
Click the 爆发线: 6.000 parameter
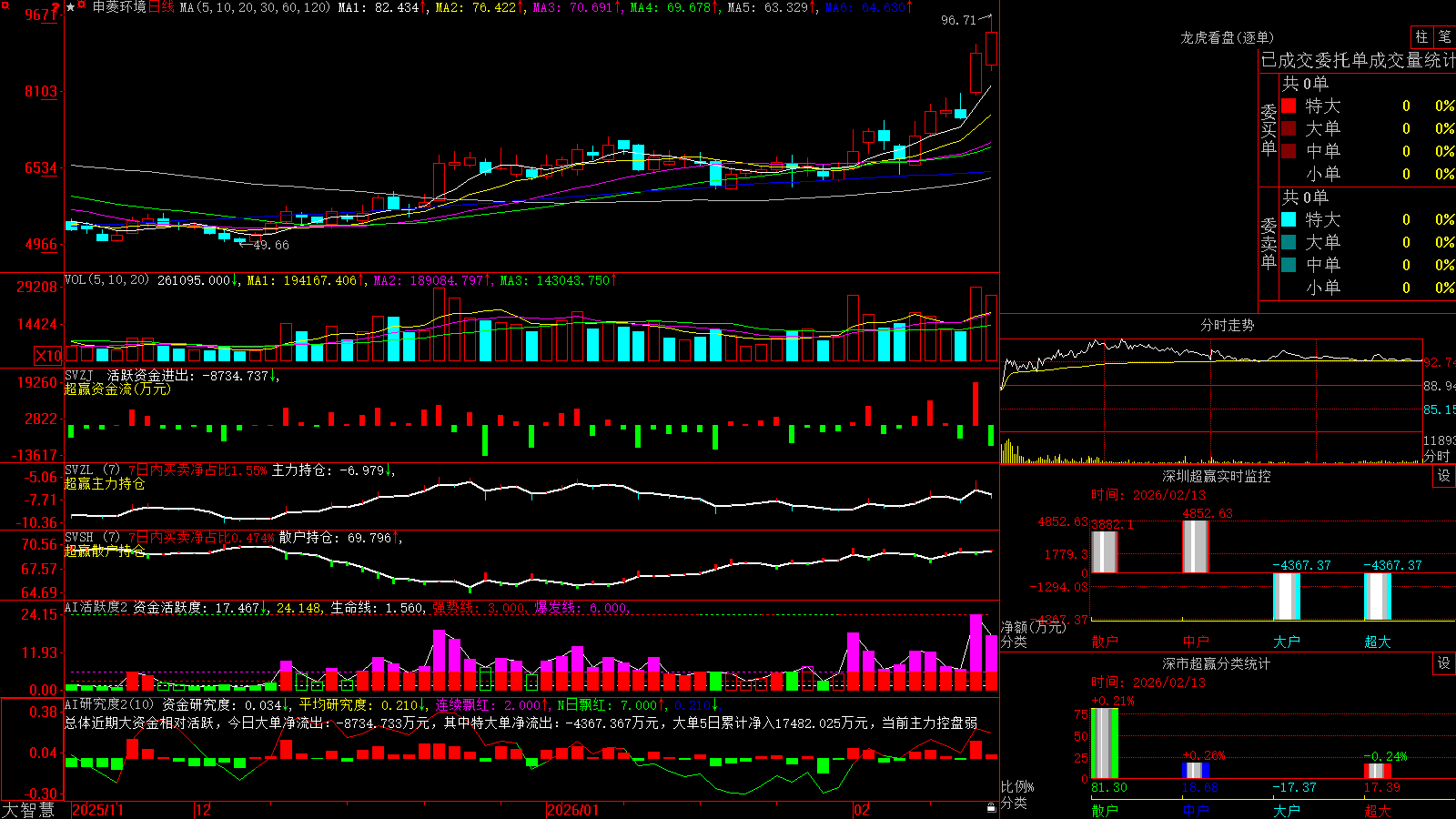[581, 608]
